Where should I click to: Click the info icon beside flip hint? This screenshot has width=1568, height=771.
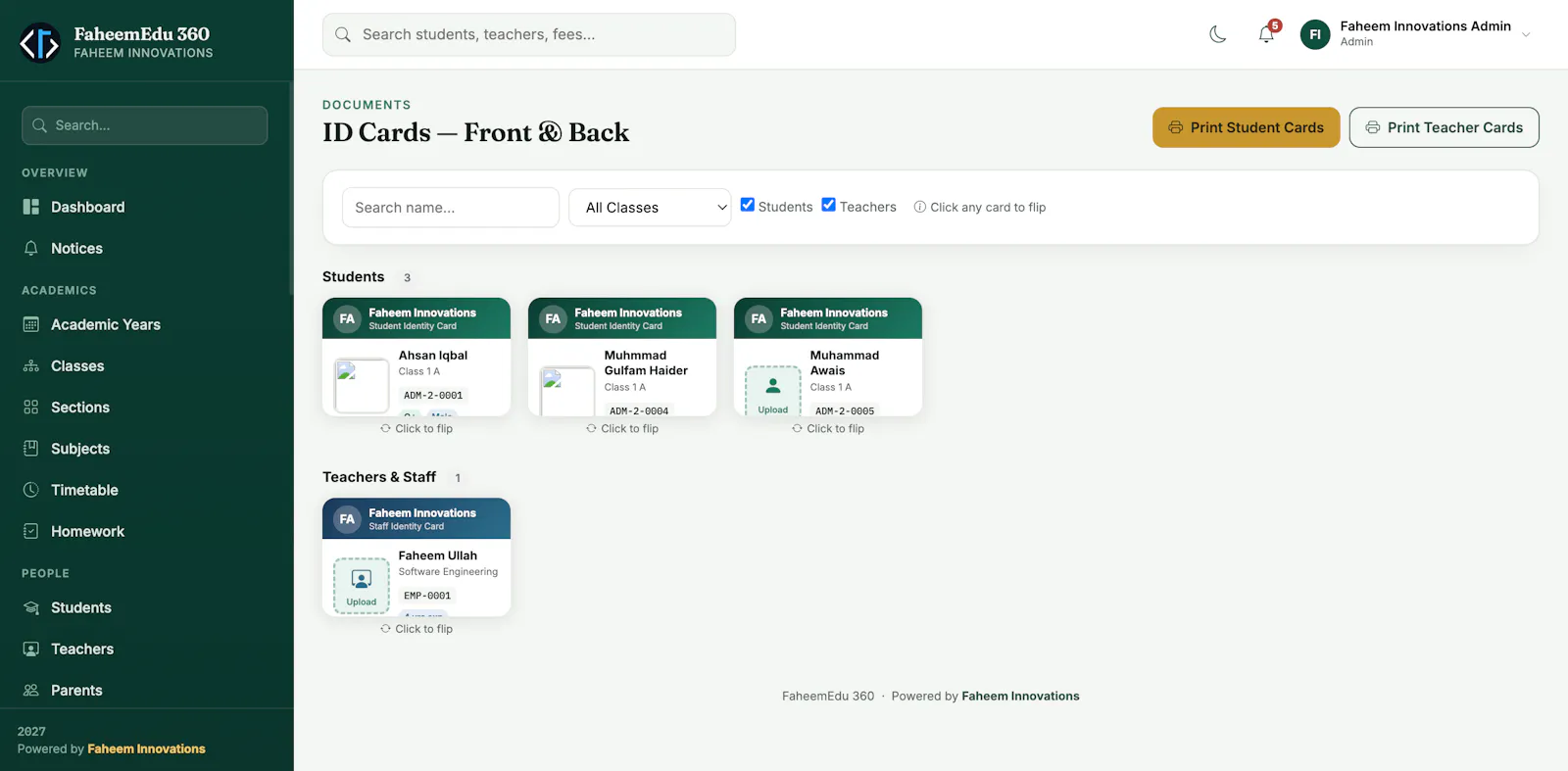pyautogui.click(x=920, y=207)
